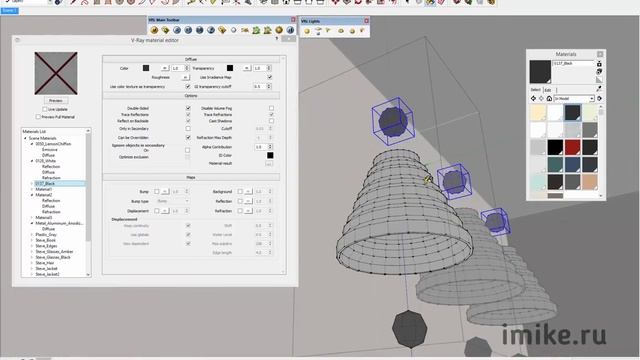
Task: Toggle Use Irradiance Map checkbox
Action: tap(269, 77)
